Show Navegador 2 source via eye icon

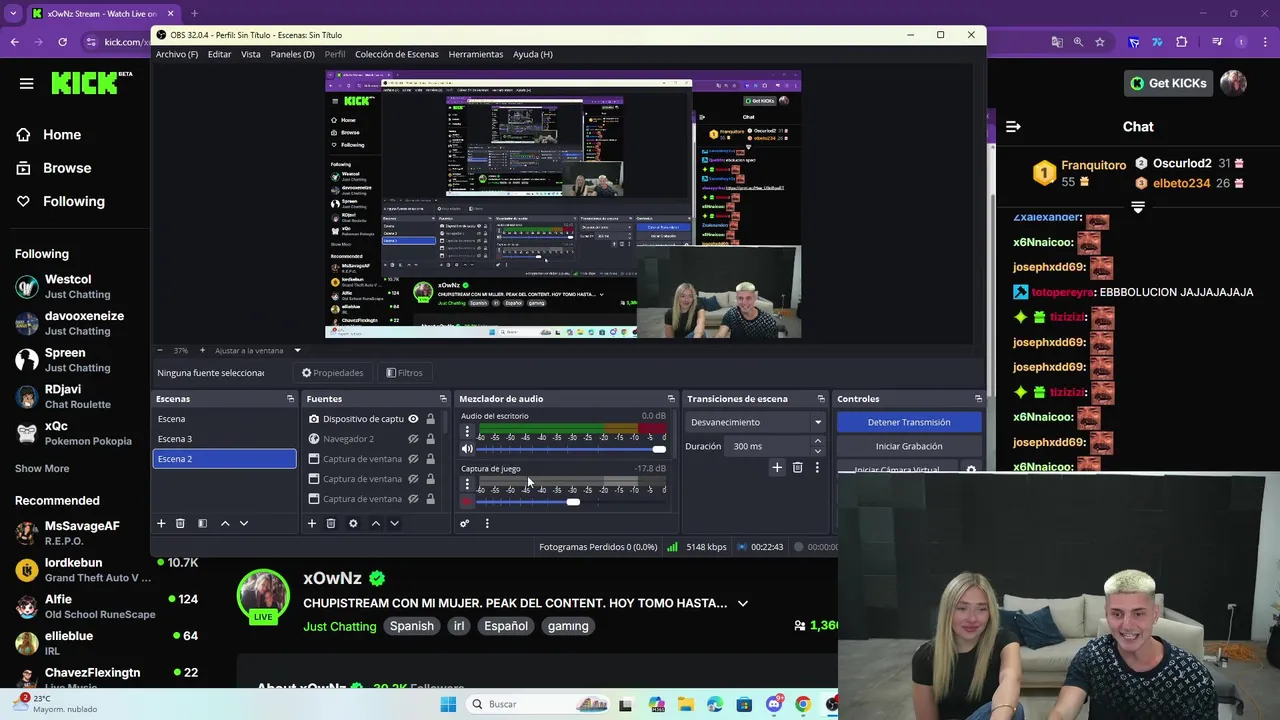tap(413, 439)
